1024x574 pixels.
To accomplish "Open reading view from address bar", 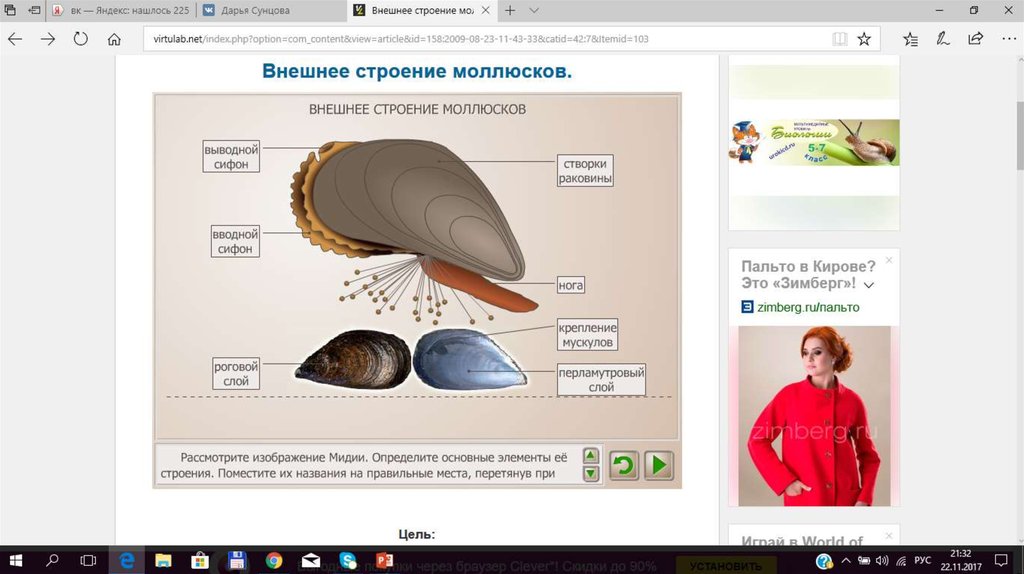I will coord(838,39).
